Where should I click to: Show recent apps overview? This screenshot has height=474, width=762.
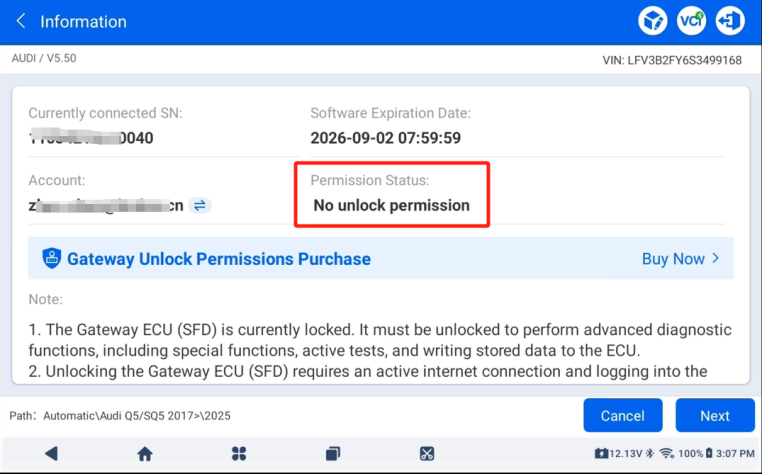tap(333, 454)
